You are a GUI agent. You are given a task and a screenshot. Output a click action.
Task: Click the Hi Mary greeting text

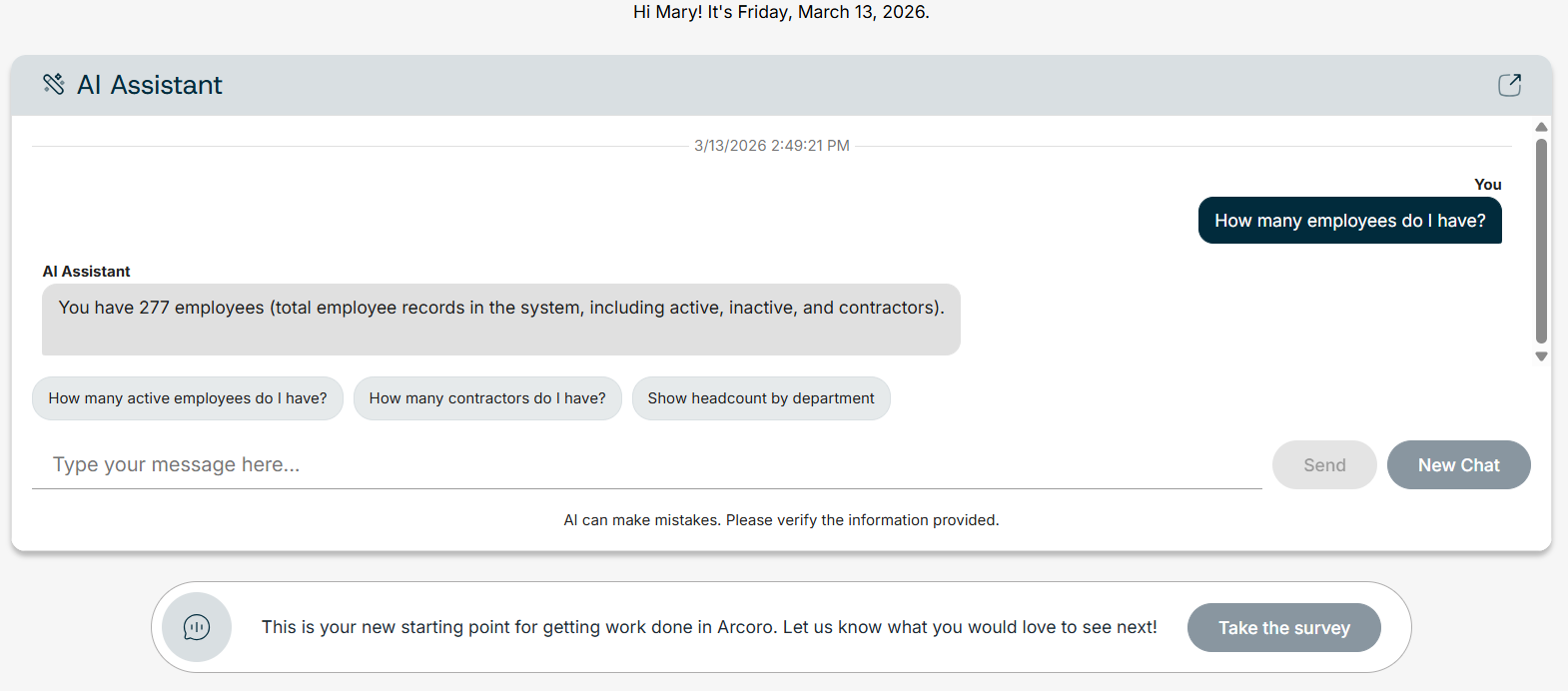tap(781, 12)
